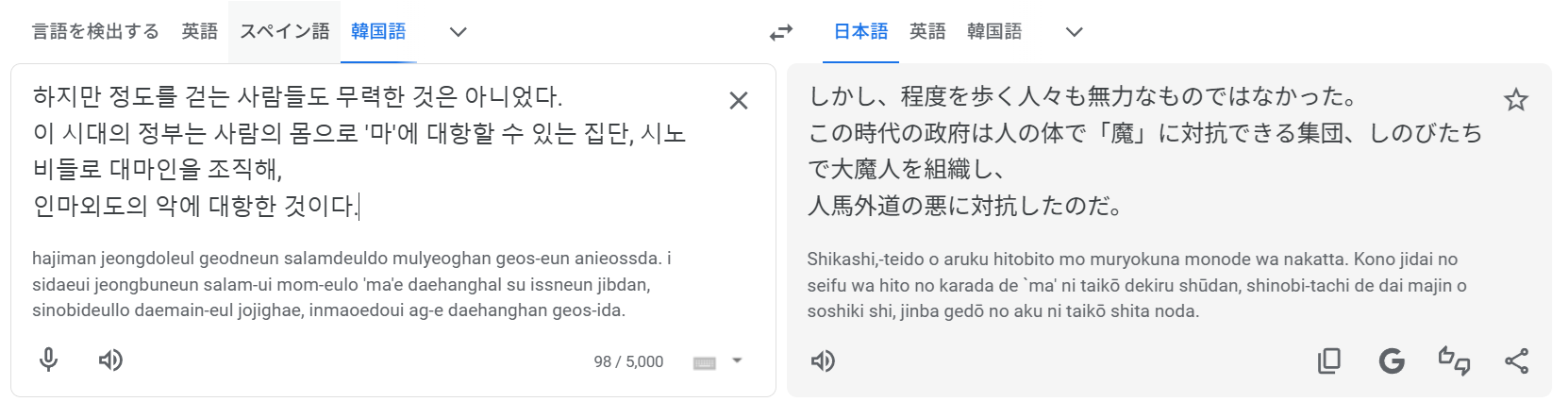Expand the source language list
The image size is (1568, 402).
(459, 32)
